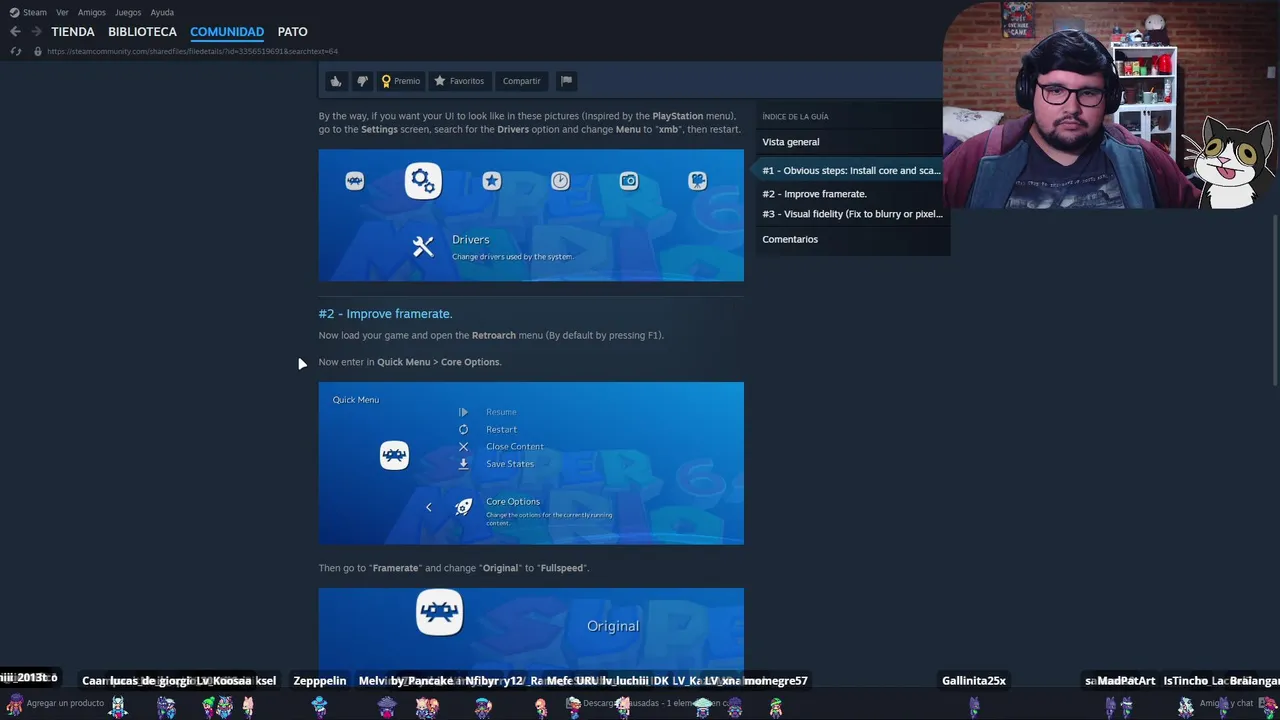Switch to the BIBLIOTECA tab
Image resolution: width=1280 pixels, height=720 pixels.
pos(142,32)
